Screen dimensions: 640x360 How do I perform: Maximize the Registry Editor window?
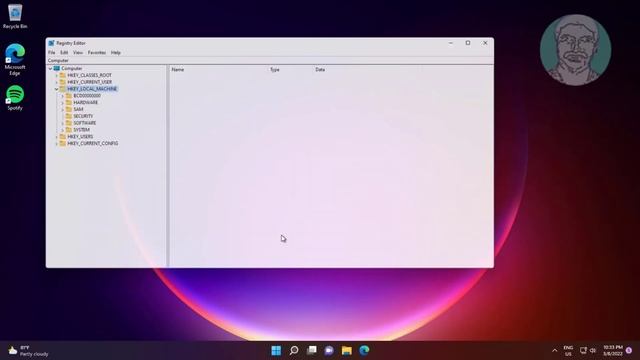click(468, 43)
